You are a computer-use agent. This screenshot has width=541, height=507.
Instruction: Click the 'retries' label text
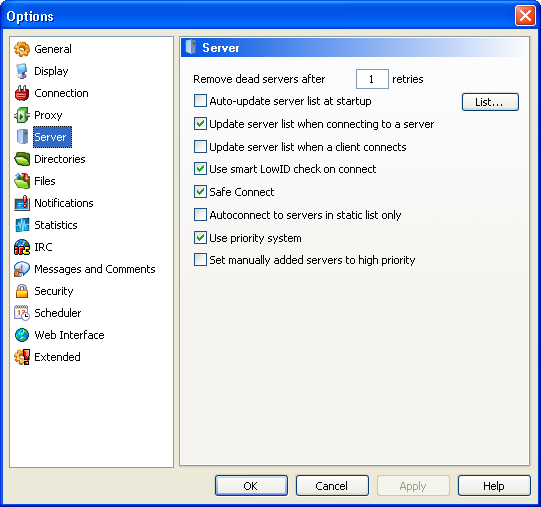(x=408, y=79)
